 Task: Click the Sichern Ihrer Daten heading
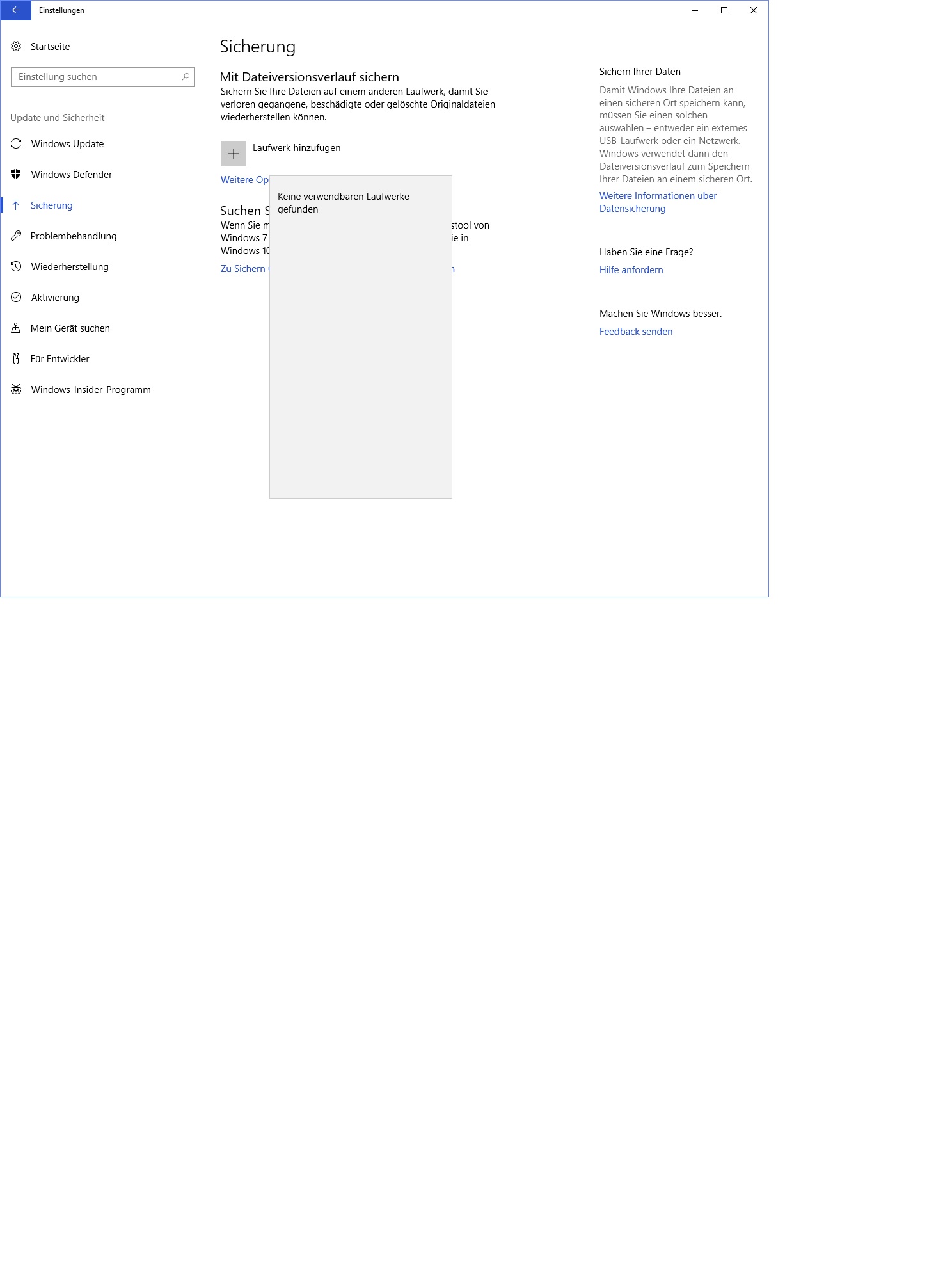pyautogui.click(x=640, y=72)
